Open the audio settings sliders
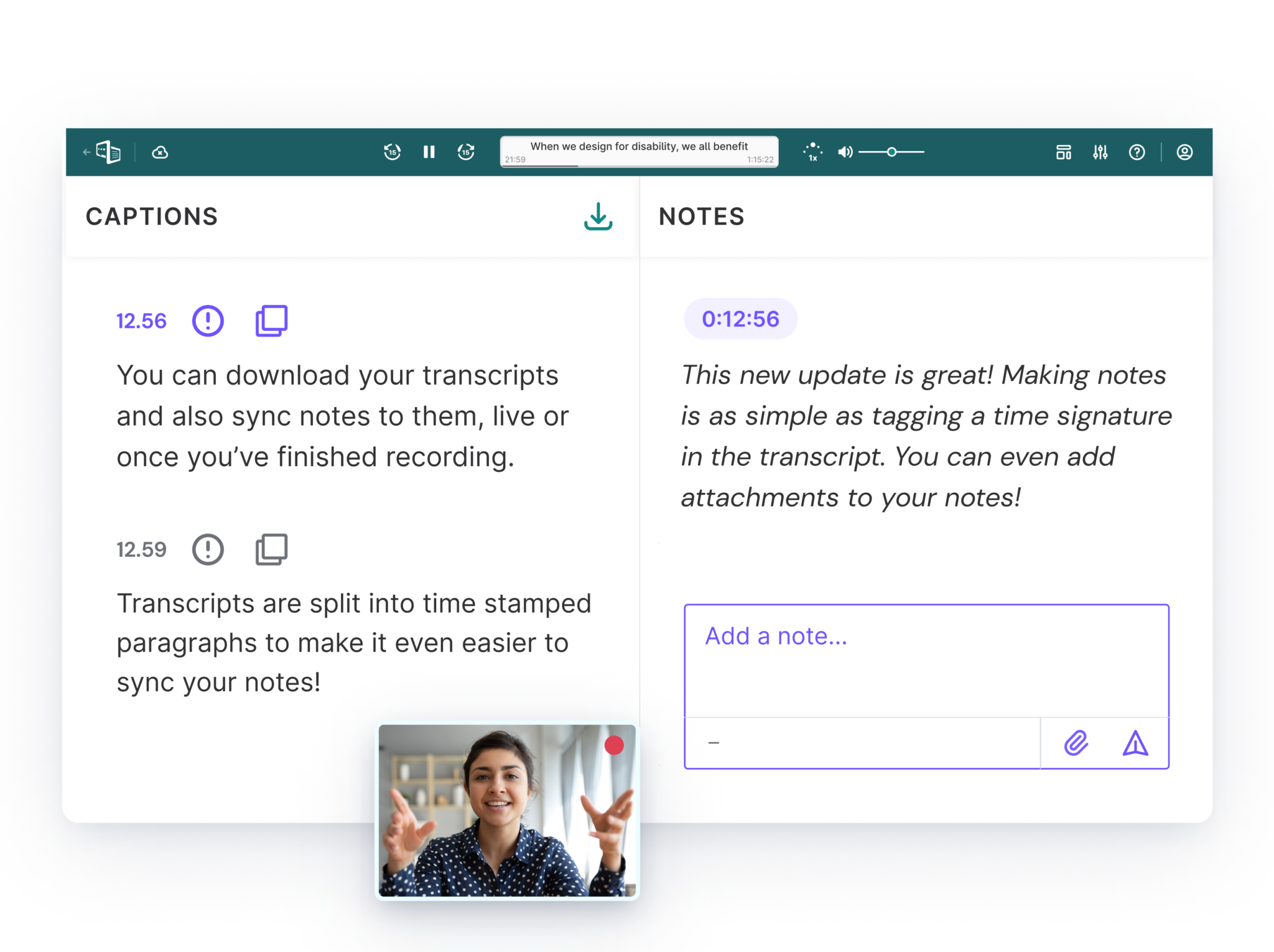The image size is (1274, 952). pyautogui.click(x=1100, y=152)
